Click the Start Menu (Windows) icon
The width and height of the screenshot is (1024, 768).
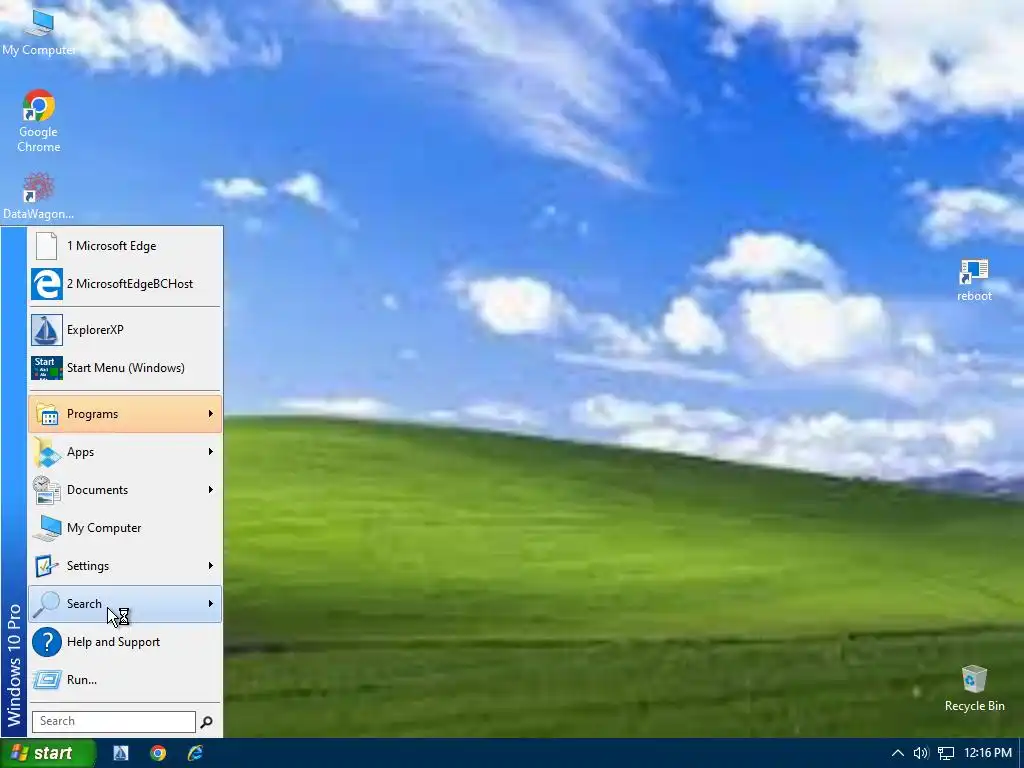tap(47, 368)
